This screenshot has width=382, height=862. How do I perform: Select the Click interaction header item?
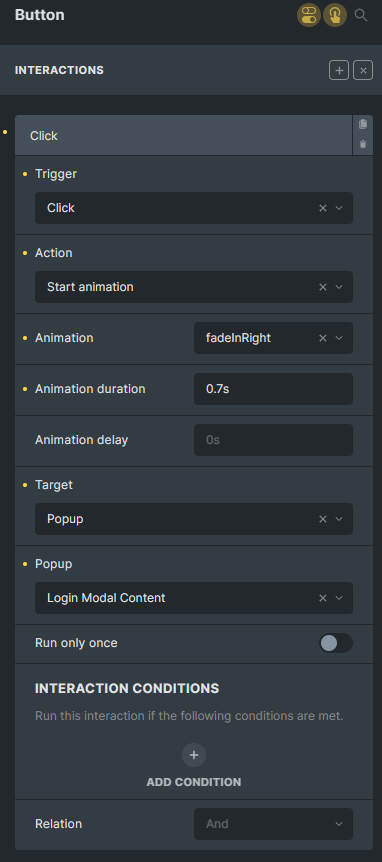pyautogui.click(x=184, y=136)
